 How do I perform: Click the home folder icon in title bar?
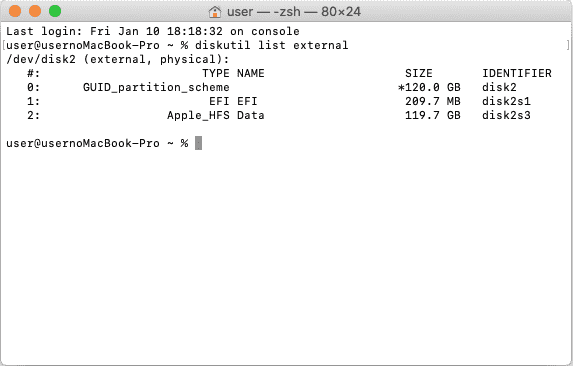215,12
